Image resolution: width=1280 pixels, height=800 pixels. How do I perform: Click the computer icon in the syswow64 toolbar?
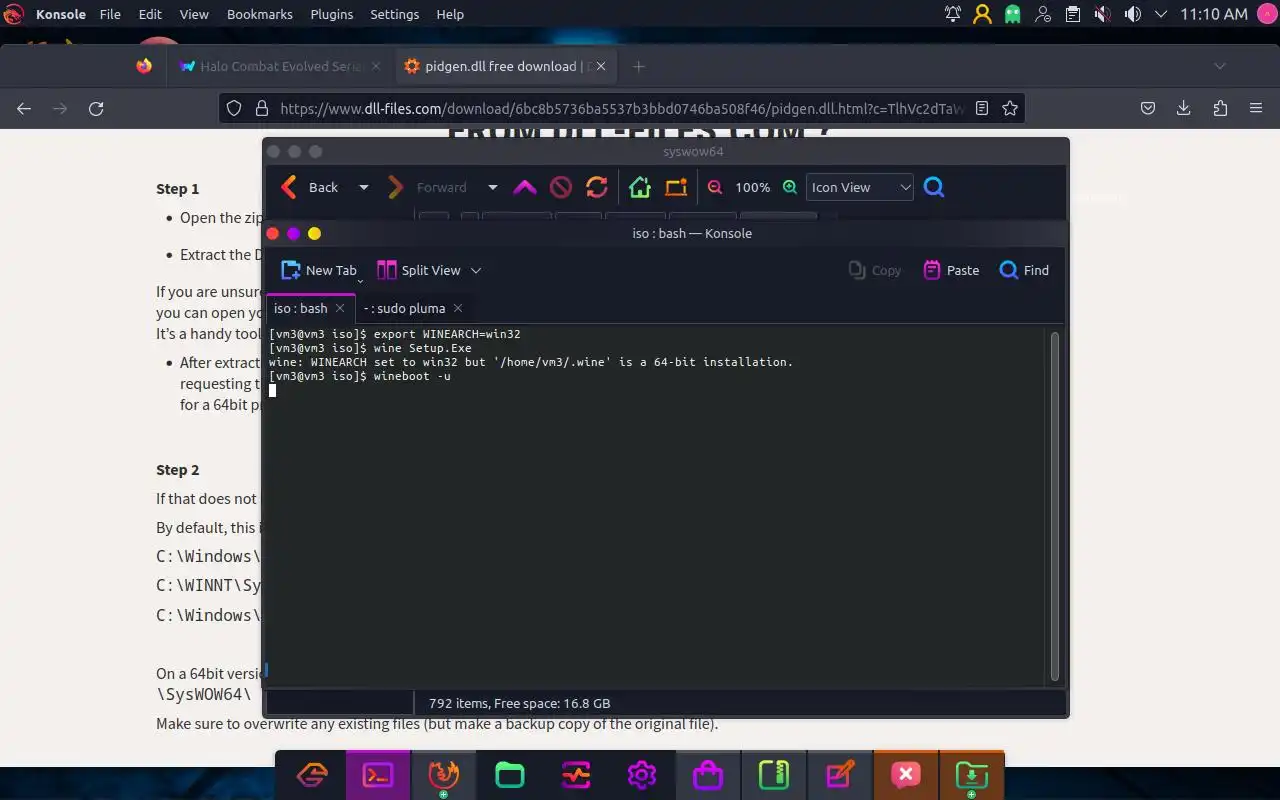(676, 187)
